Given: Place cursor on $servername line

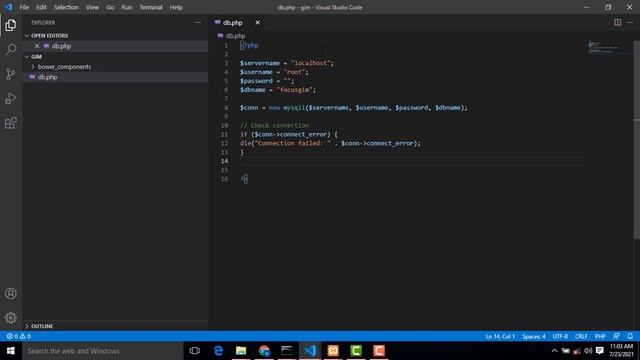Looking at the screenshot, I should tap(287, 63).
